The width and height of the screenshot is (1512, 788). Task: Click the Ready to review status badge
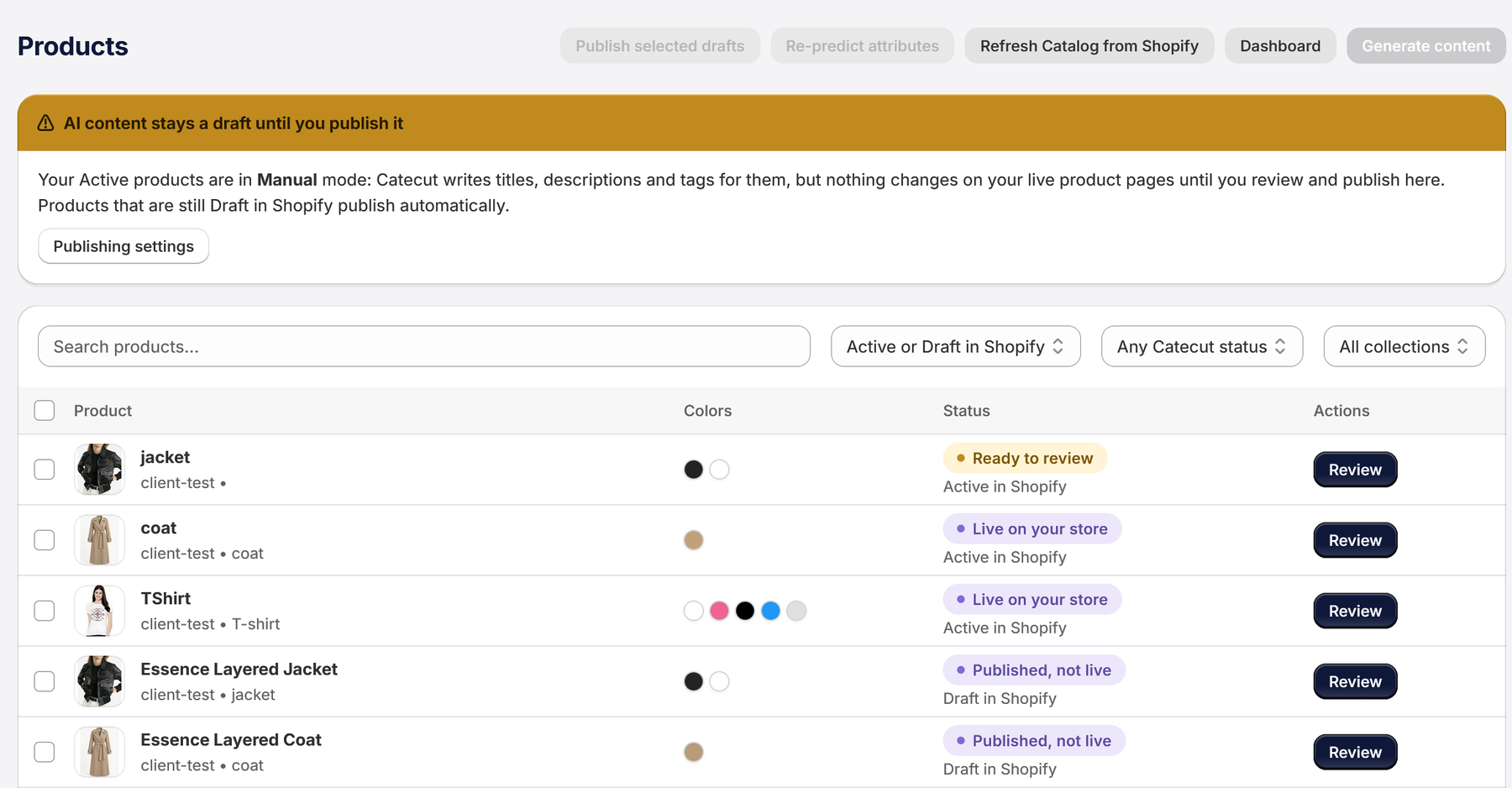tap(1025, 459)
